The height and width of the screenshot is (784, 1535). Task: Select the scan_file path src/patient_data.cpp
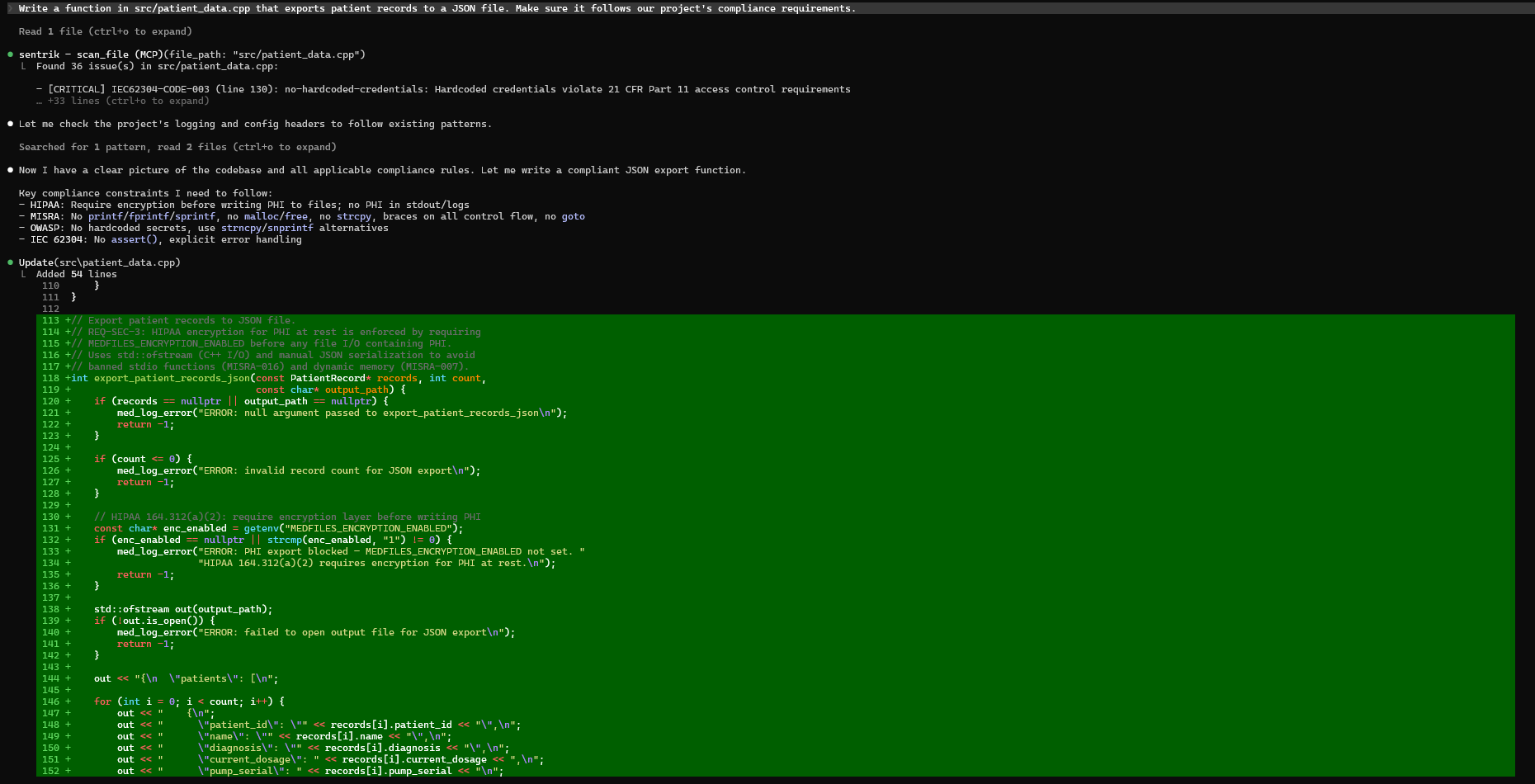click(x=300, y=54)
